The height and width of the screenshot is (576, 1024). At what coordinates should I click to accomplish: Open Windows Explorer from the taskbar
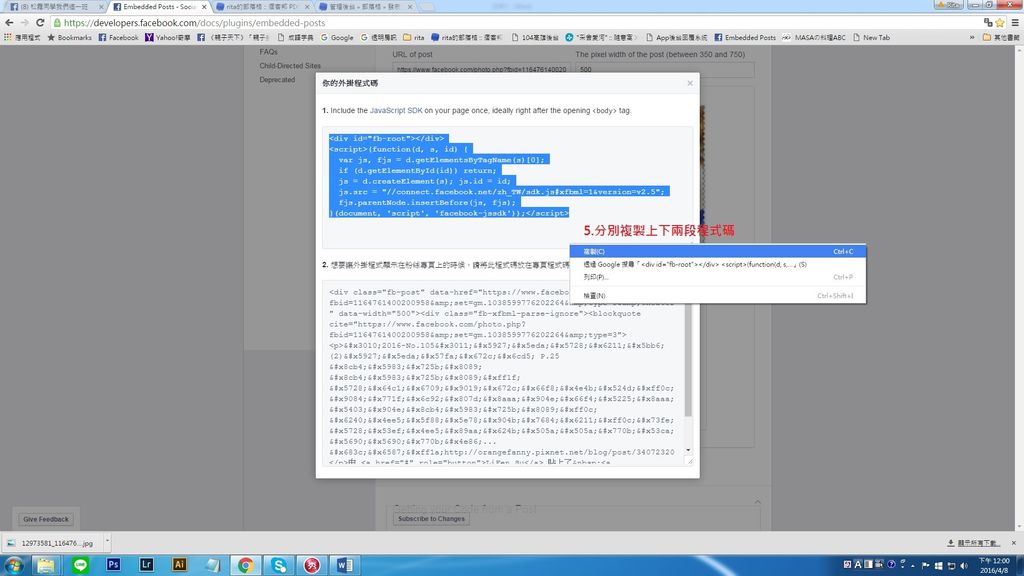[x=46, y=565]
